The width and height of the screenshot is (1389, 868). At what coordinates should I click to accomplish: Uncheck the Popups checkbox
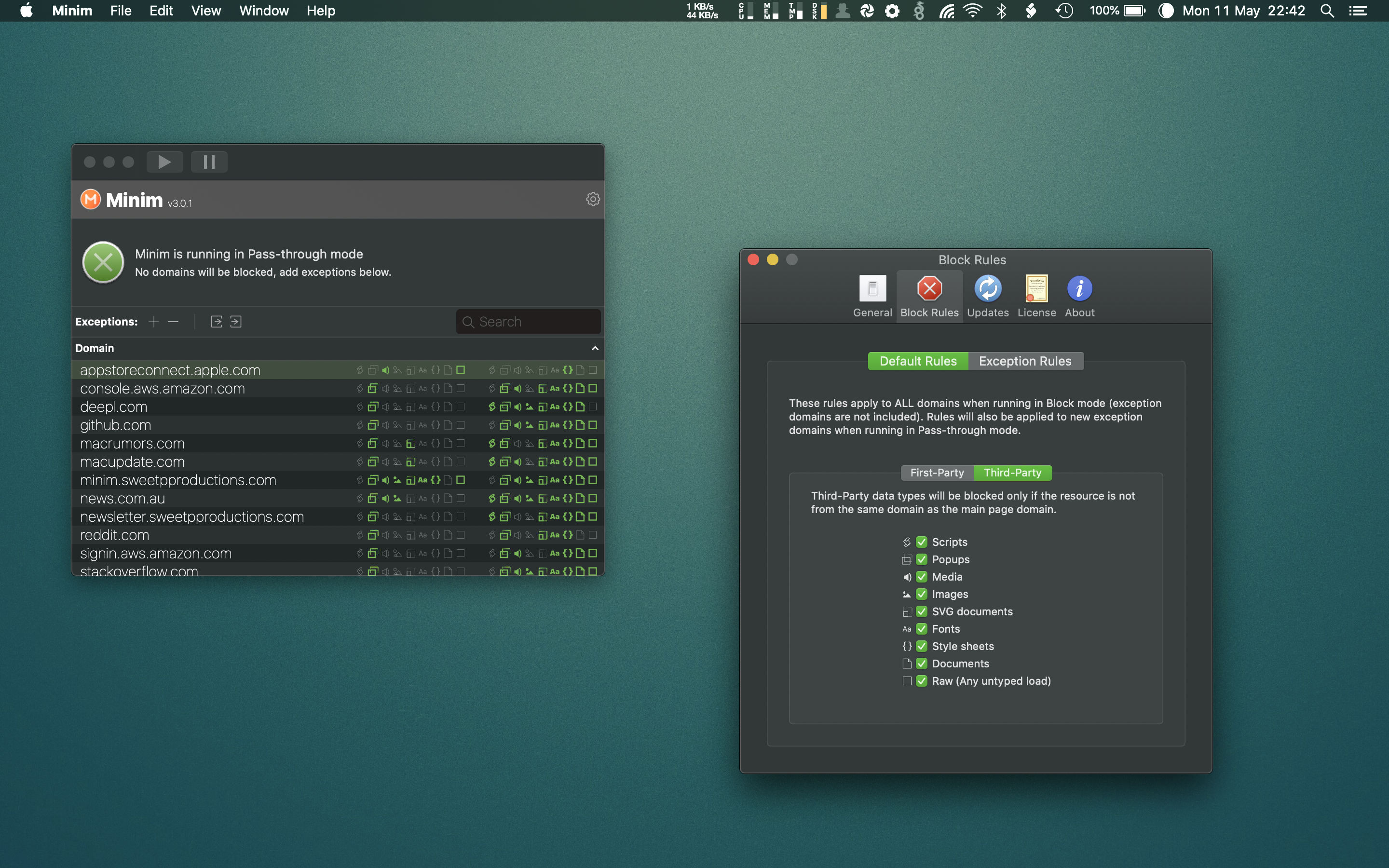click(922, 559)
